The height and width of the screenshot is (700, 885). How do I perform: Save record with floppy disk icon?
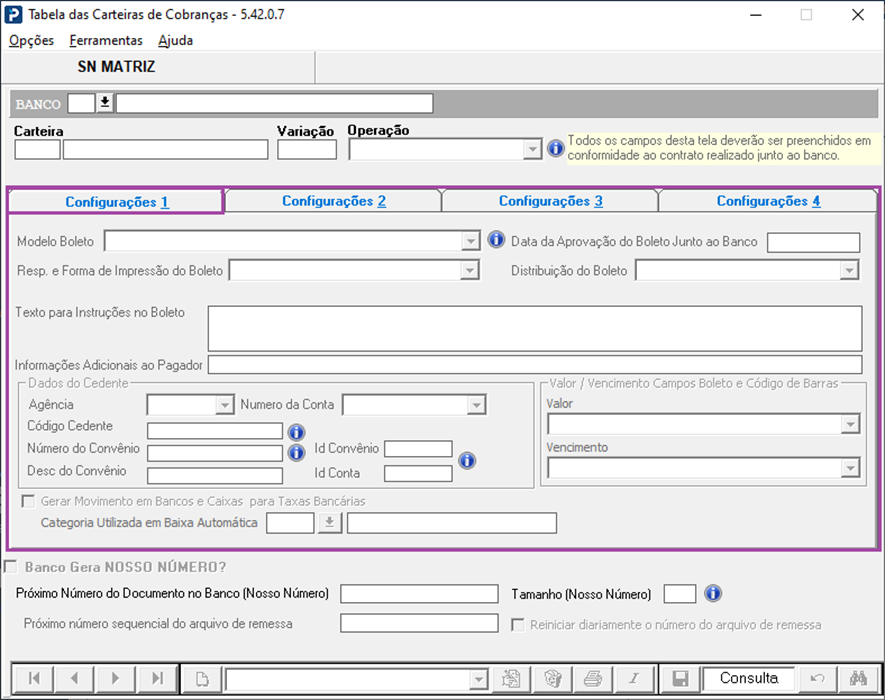tap(680, 678)
